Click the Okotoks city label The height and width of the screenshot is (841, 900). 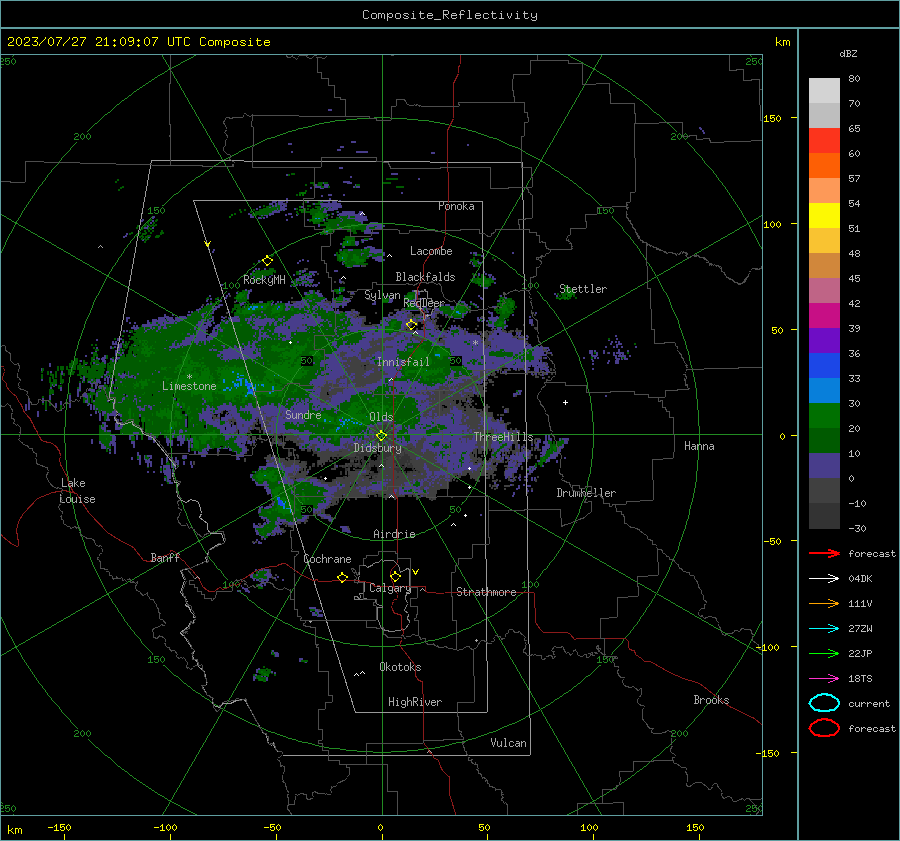pos(400,667)
